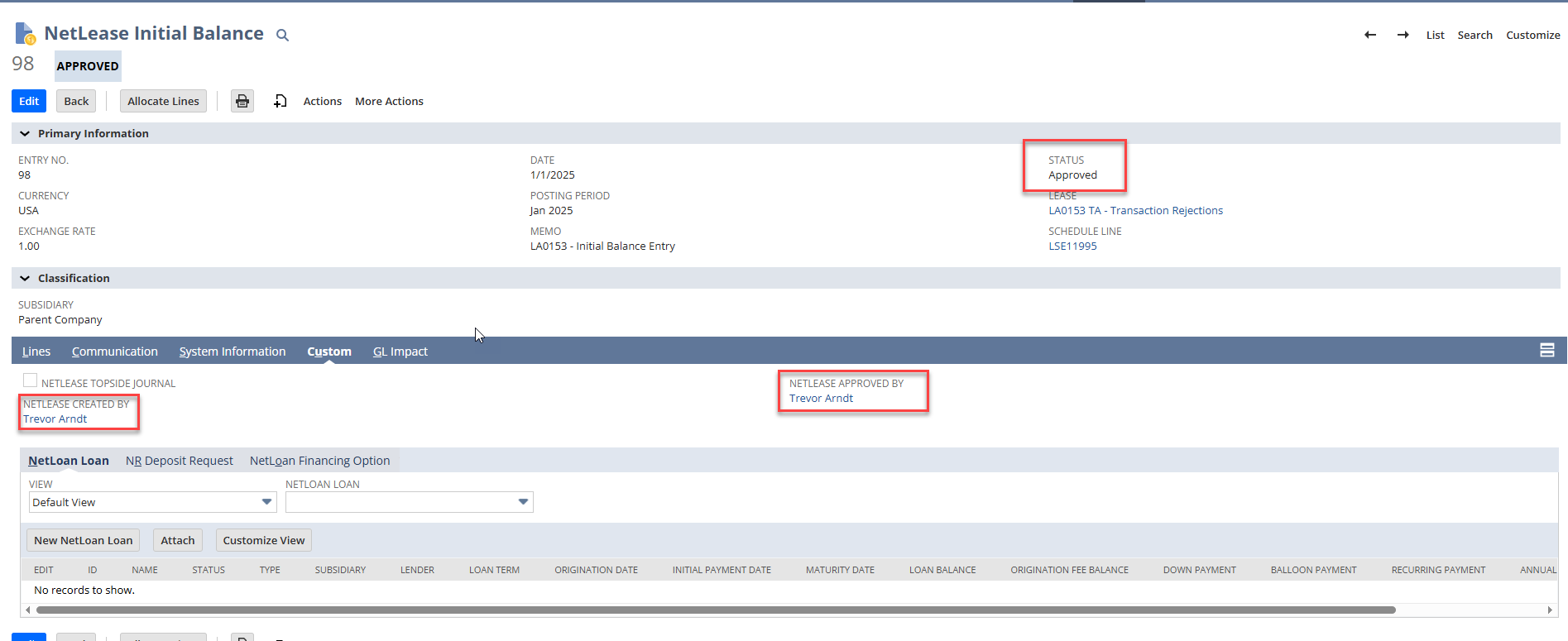This screenshot has width=1568, height=641.
Task: Click the Attach button
Action: tap(178, 540)
